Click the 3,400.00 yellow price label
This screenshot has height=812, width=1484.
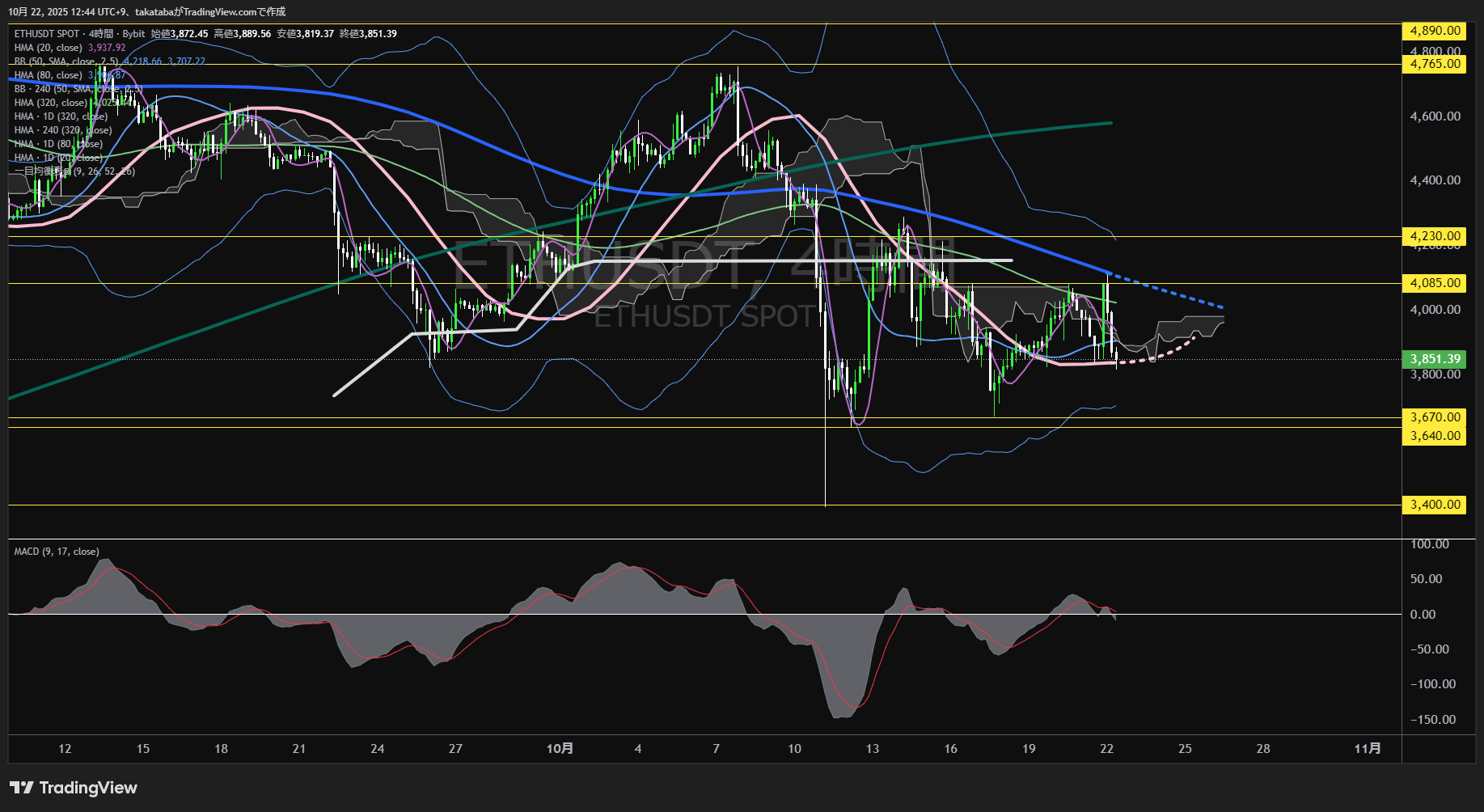point(1435,505)
